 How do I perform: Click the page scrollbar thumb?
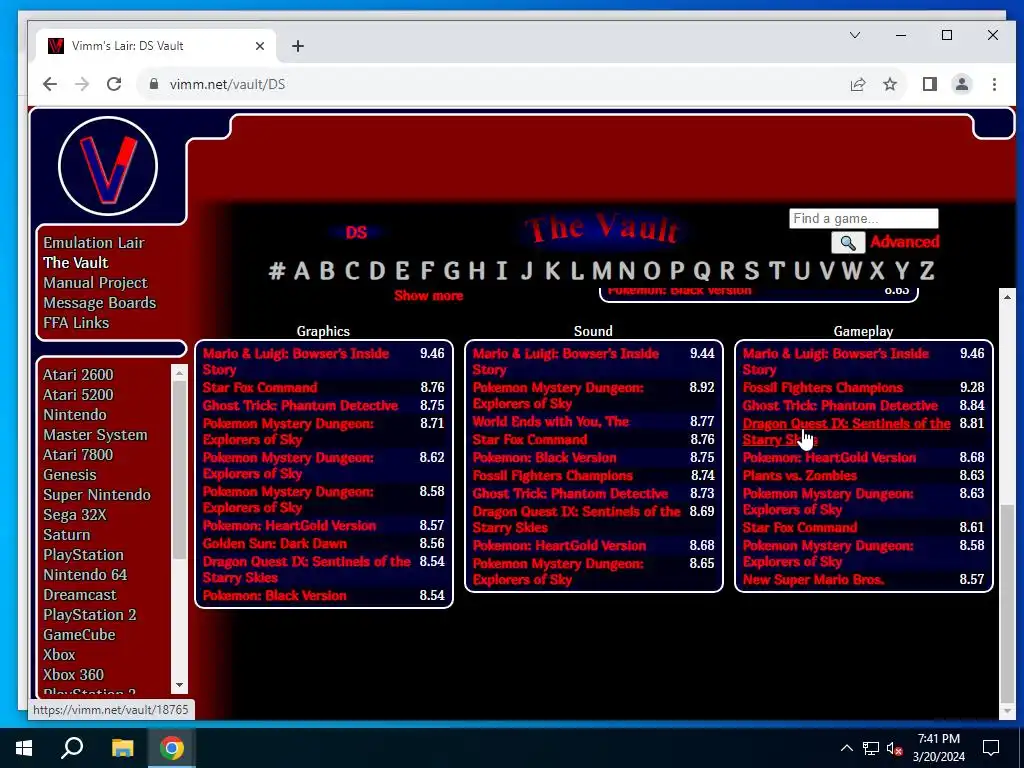1008,602
